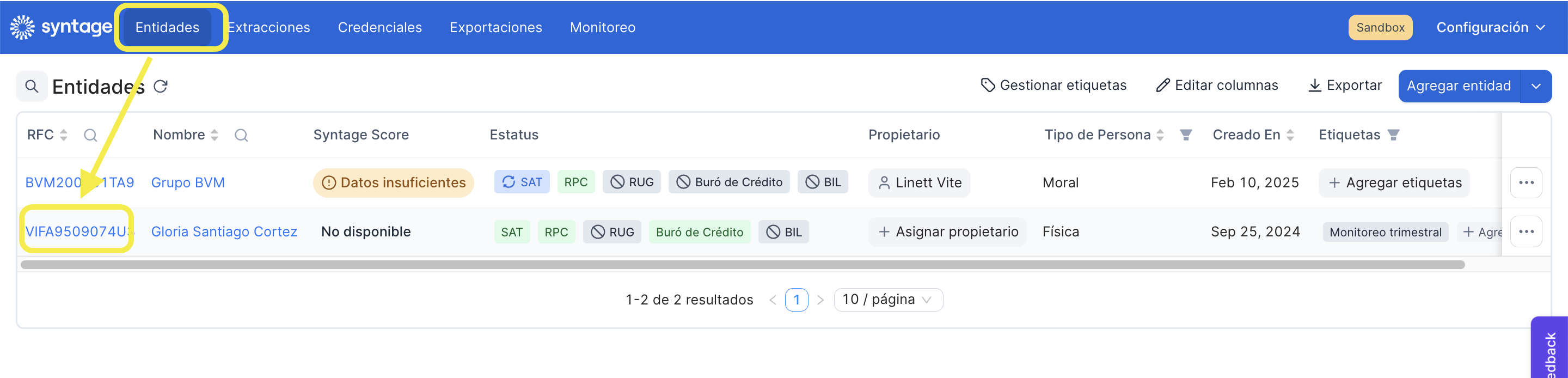Image resolution: width=1568 pixels, height=378 pixels.
Task: Switch to the Extracciones tab
Action: (268, 27)
